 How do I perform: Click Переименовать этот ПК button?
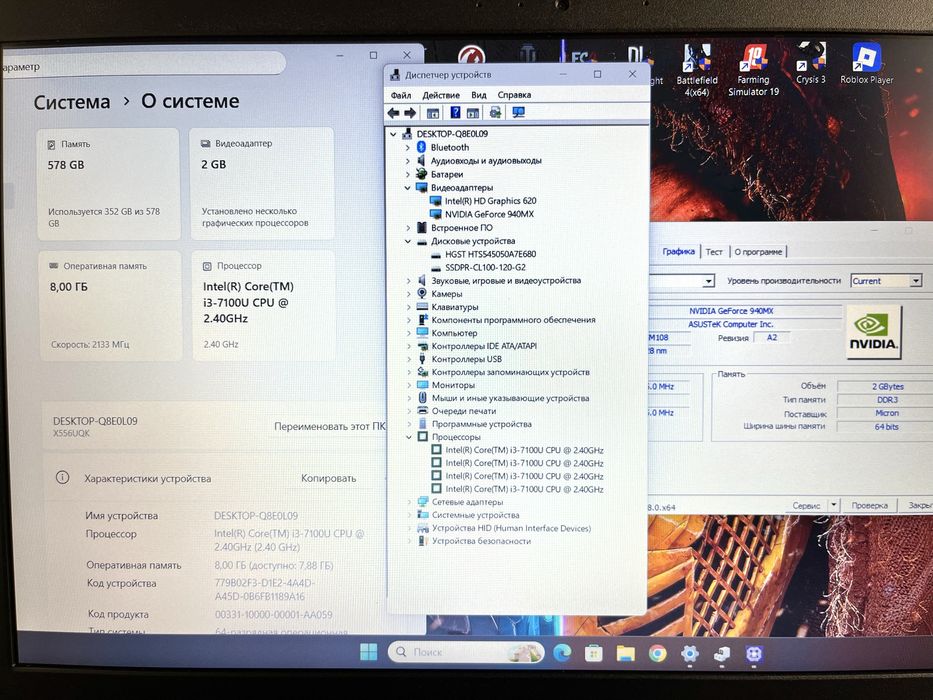click(329, 426)
